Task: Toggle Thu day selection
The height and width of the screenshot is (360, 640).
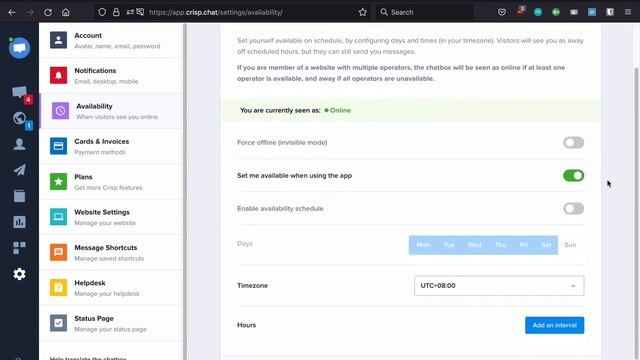Action: pyautogui.click(x=501, y=245)
